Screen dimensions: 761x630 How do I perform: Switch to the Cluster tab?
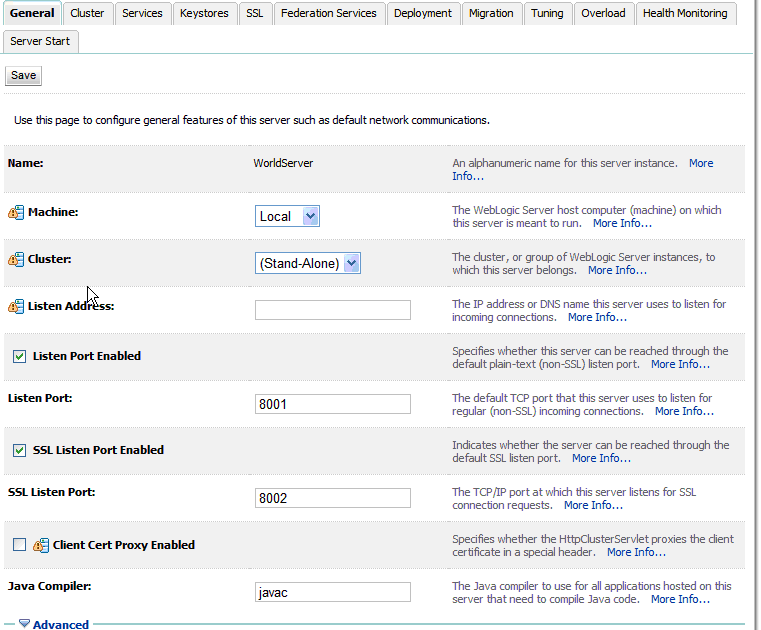[87, 13]
